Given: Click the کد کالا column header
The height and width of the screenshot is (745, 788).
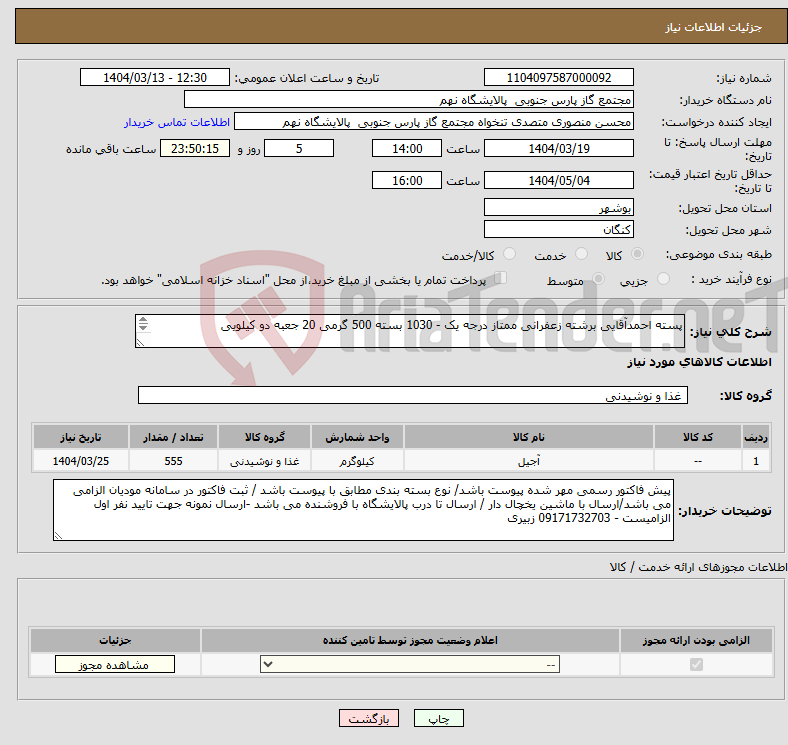Looking at the screenshot, I should [x=698, y=437].
